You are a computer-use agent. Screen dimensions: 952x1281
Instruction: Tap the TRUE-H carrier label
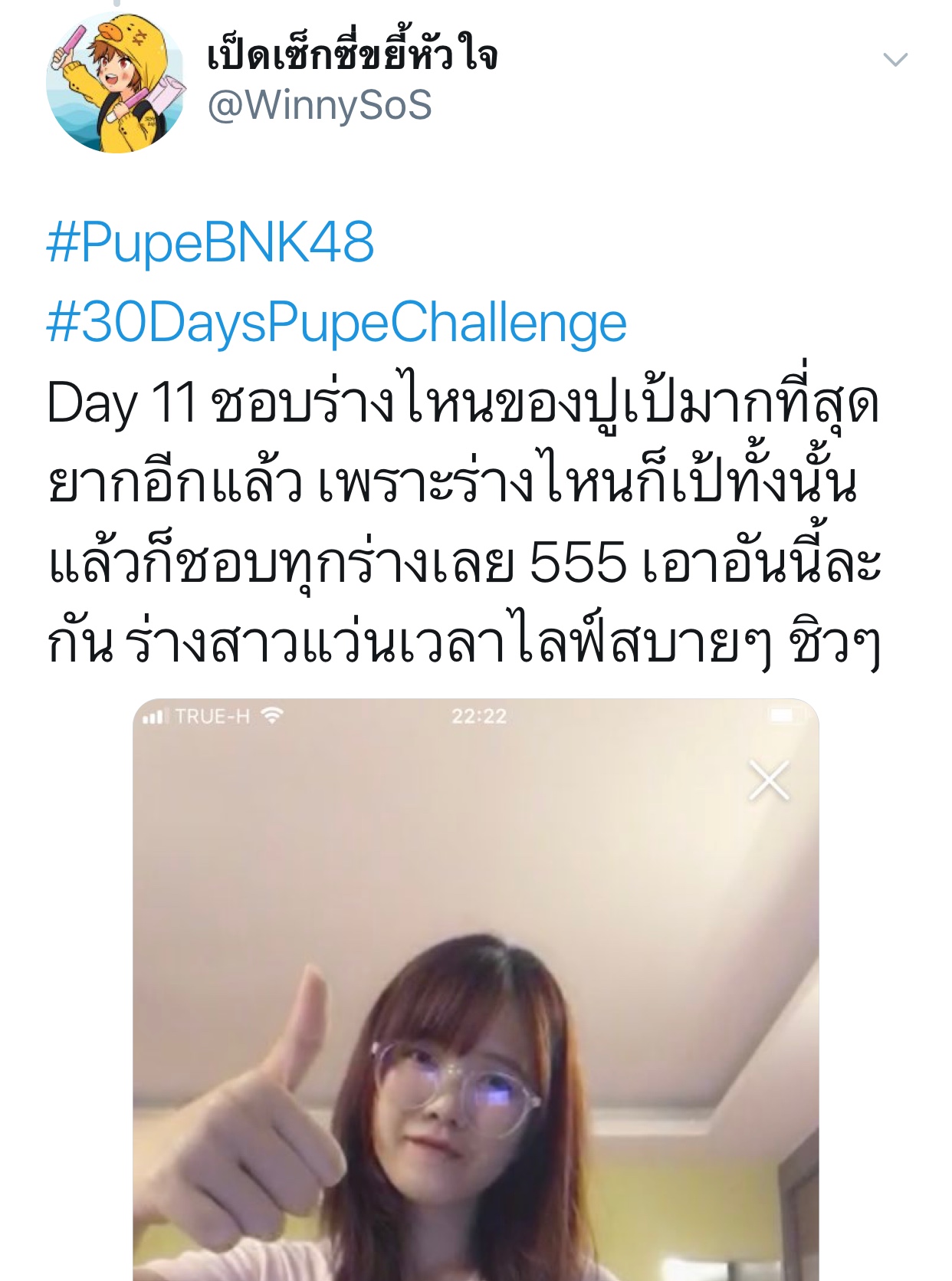212,717
